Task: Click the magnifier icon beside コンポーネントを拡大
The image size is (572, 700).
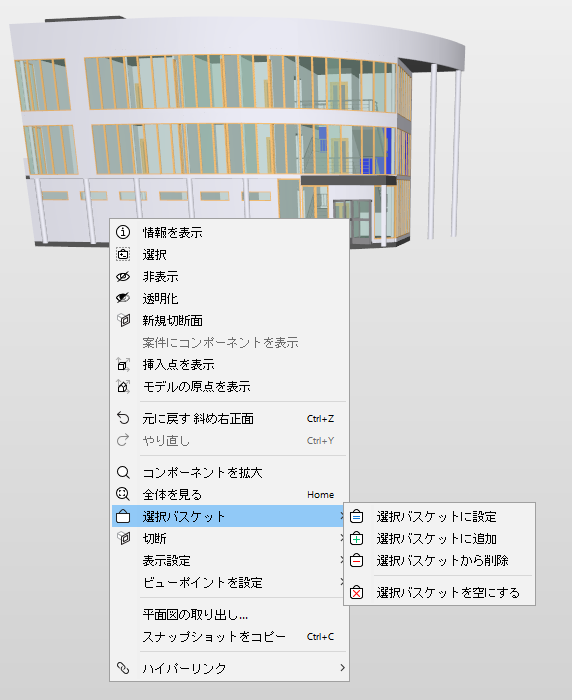Action: click(123, 472)
